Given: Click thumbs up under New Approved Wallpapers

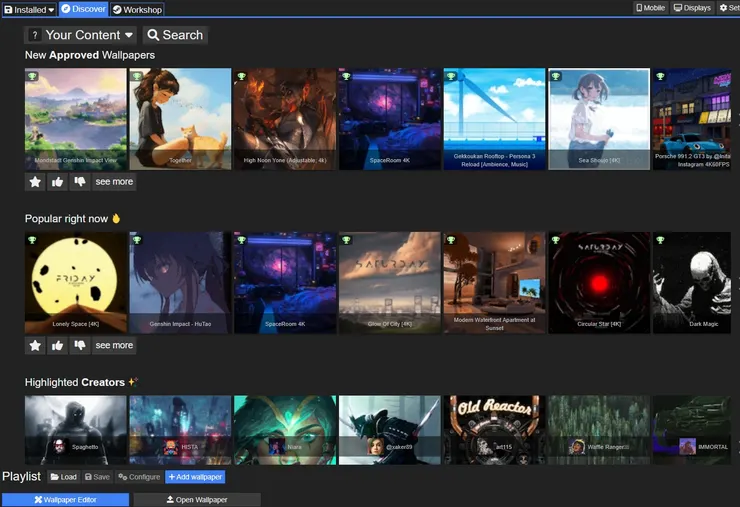Looking at the screenshot, I should click(x=58, y=182).
